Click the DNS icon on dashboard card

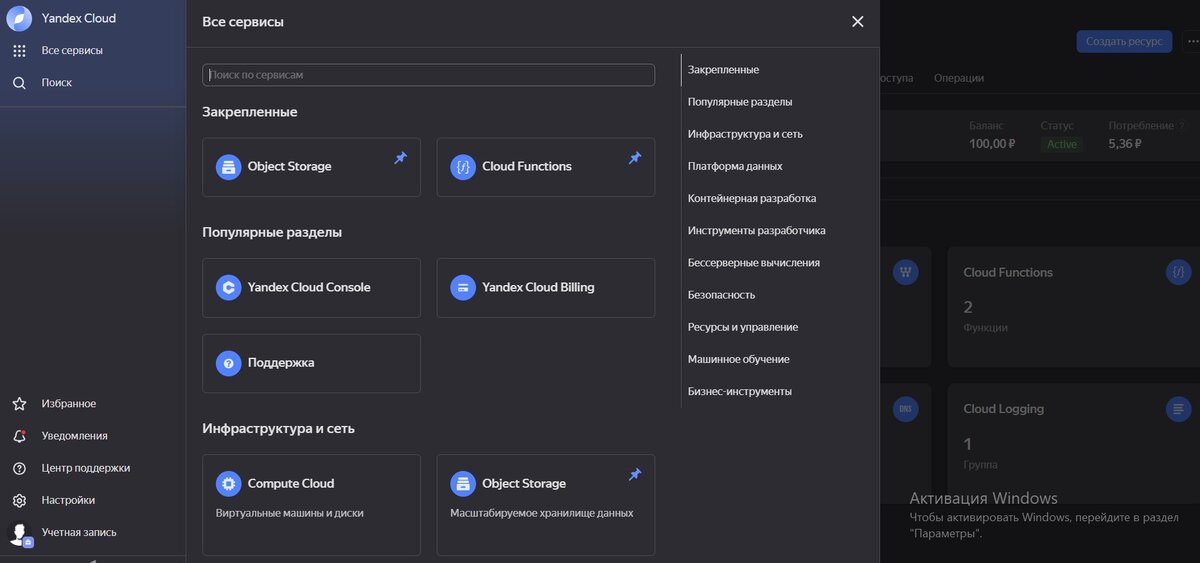905,409
